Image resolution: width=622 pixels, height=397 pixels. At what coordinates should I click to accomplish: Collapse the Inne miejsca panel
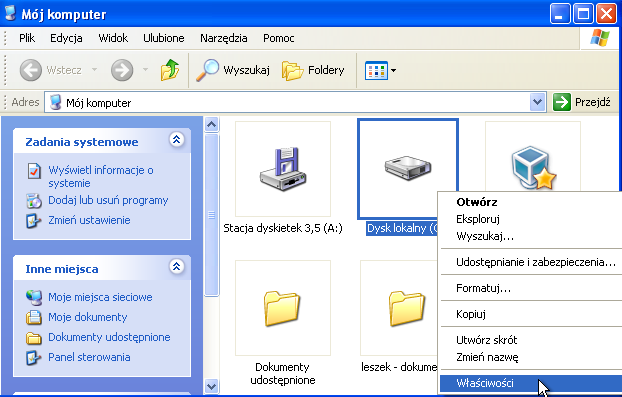point(177,267)
